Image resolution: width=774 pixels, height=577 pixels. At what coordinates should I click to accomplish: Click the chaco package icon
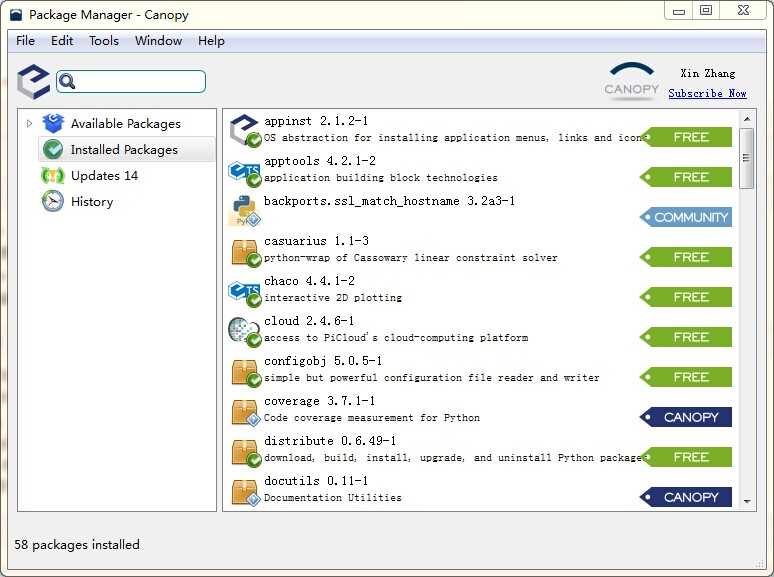(x=245, y=294)
